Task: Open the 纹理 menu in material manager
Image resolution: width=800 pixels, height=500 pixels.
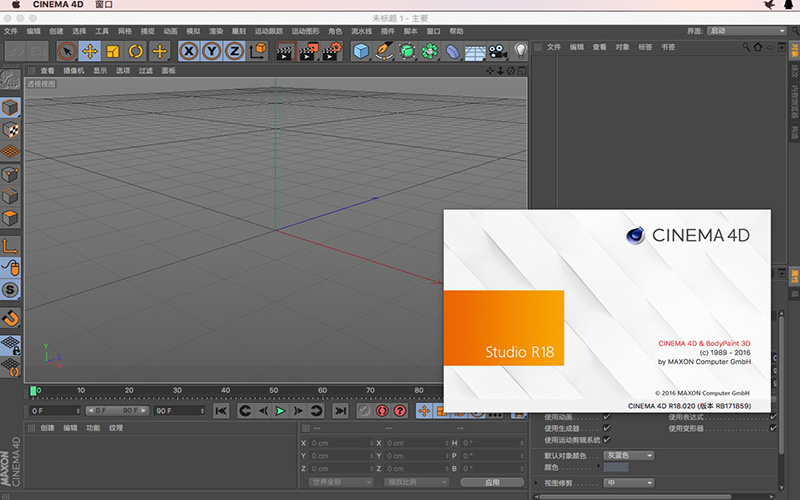Action: [116, 428]
